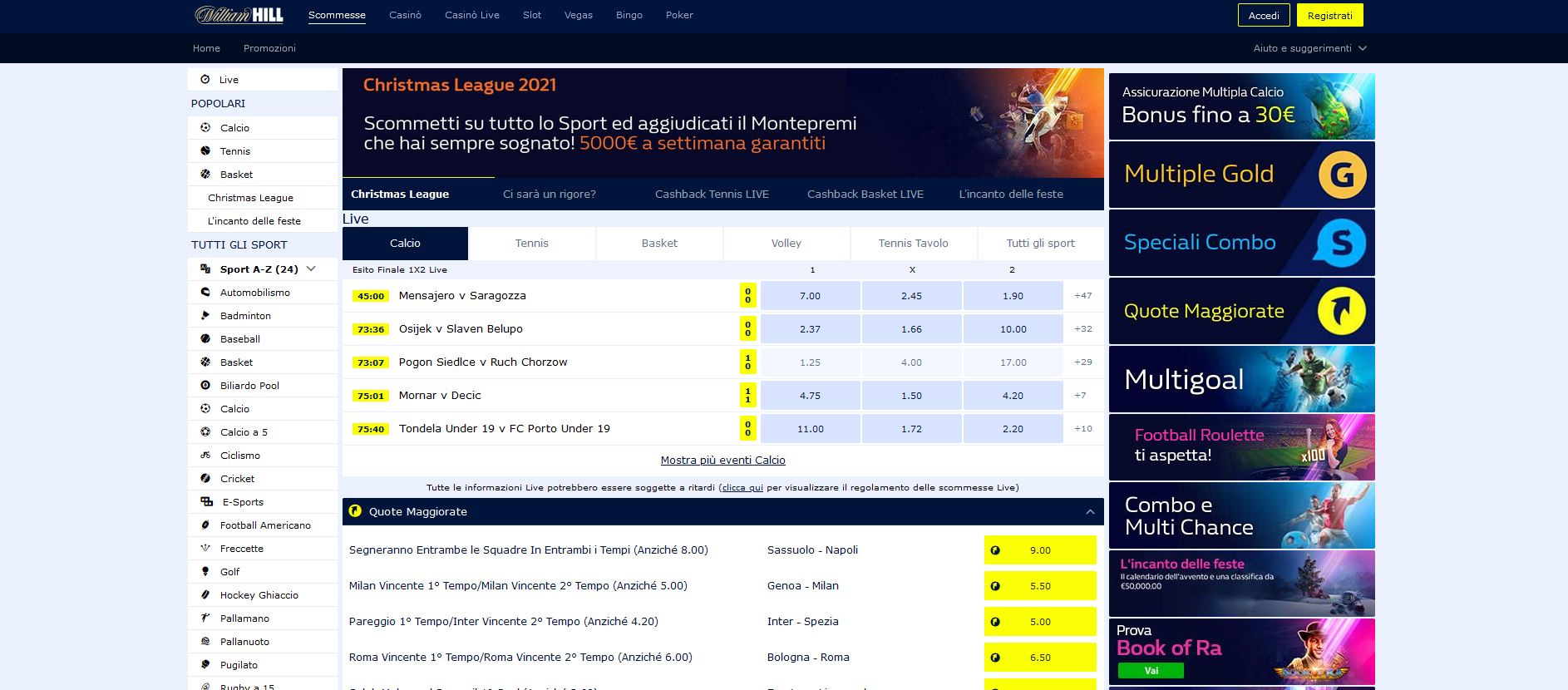Open the Aiuto e suggerimenti dropdown
The image size is (1568, 690).
pos(1309,48)
